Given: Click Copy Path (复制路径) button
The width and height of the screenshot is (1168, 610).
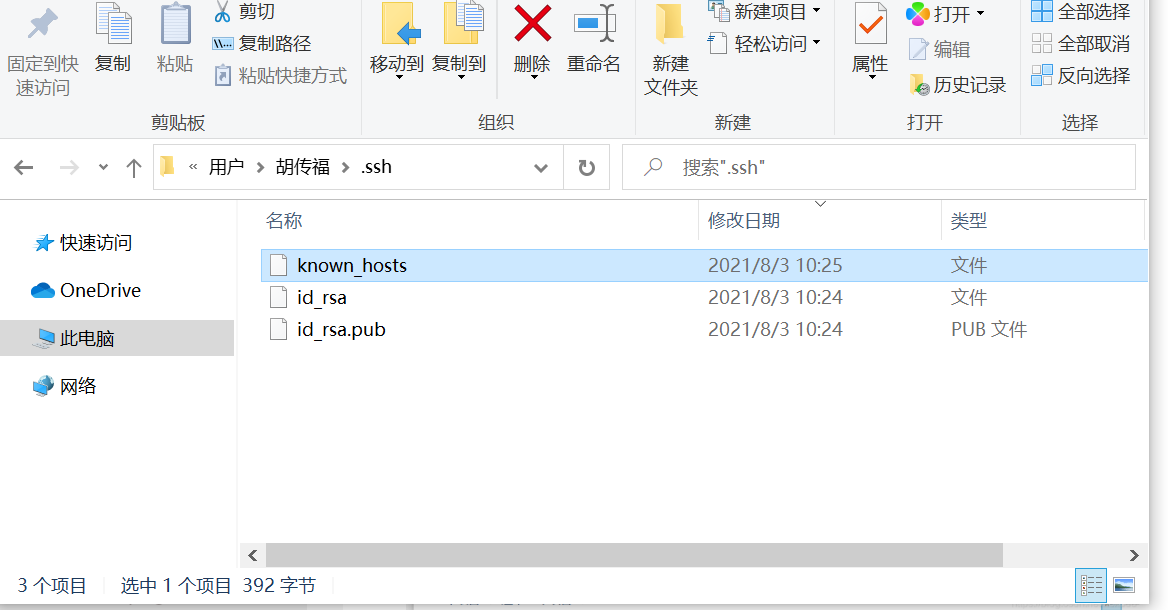Looking at the screenshot, I should pyautogui.click(x=262, y=43).
